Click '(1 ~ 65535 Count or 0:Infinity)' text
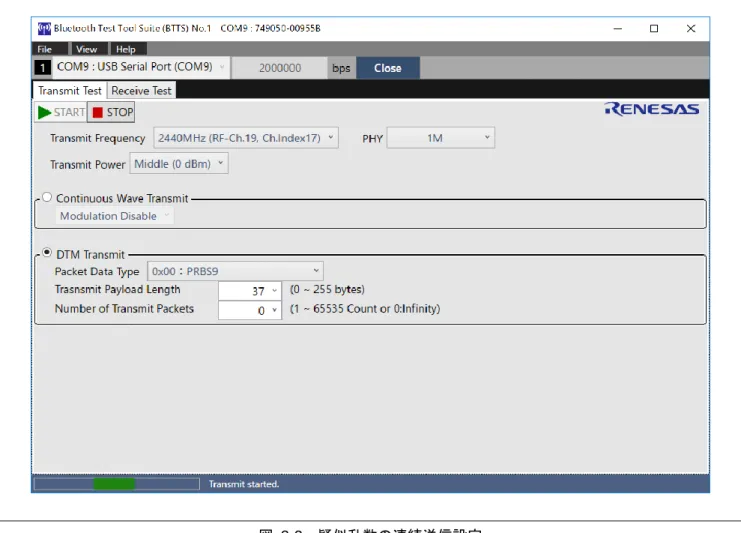This screenshot has width=741, height=533. point(365,309)
